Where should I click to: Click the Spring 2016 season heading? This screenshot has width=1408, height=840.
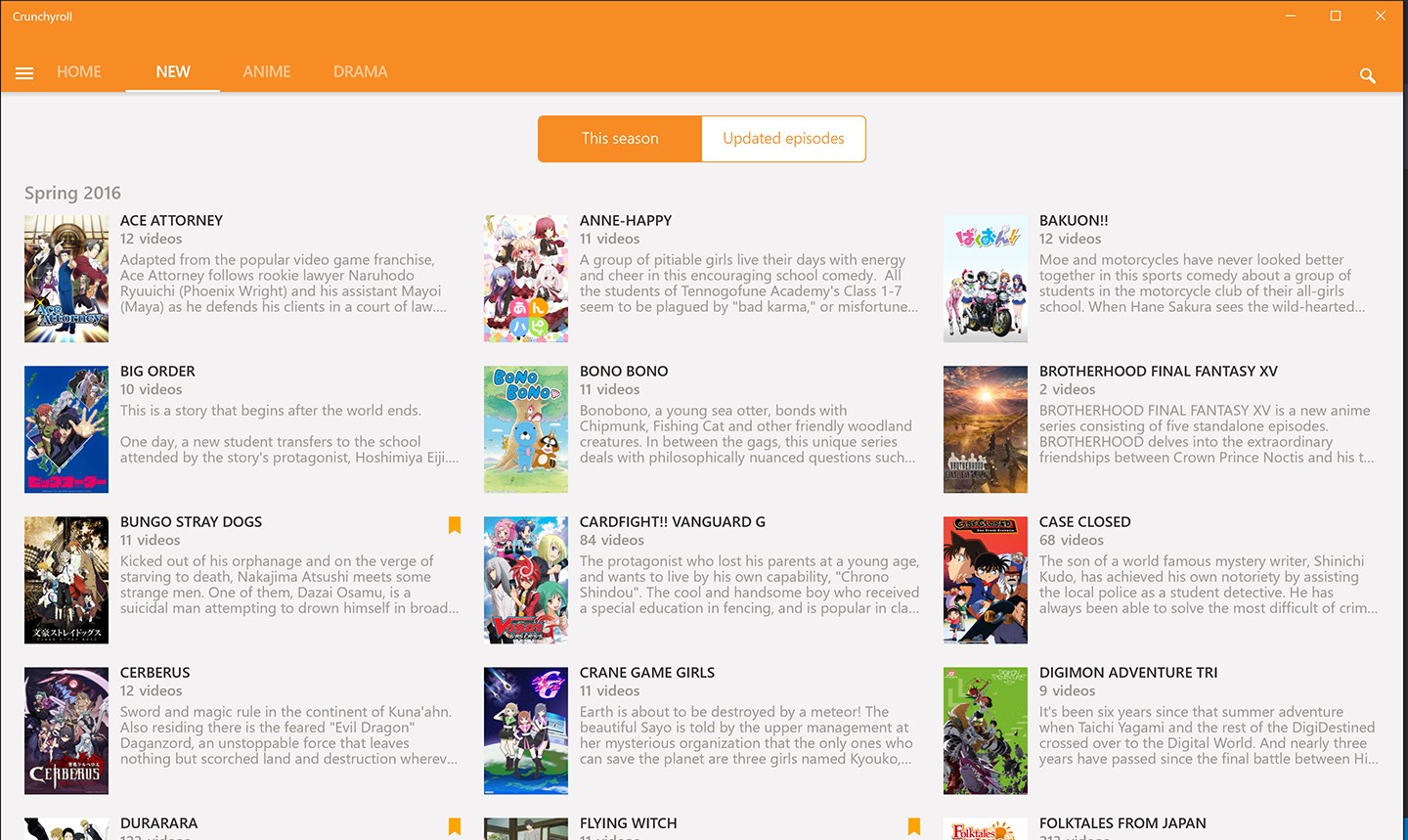(x=72, y=194)
